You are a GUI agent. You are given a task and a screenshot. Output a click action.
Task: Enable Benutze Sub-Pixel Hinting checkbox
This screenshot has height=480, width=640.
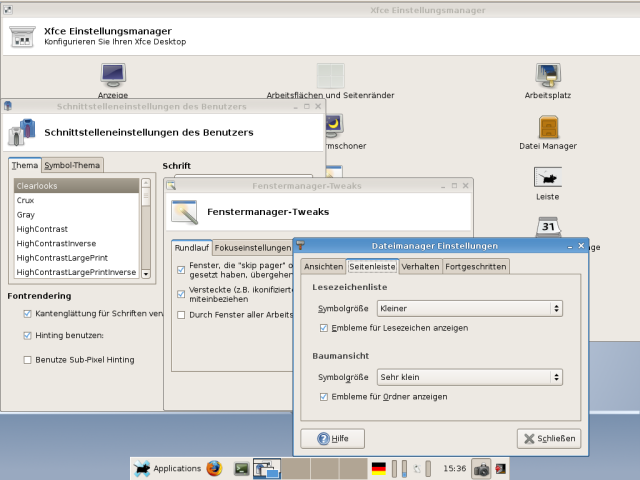pos(27,360)
